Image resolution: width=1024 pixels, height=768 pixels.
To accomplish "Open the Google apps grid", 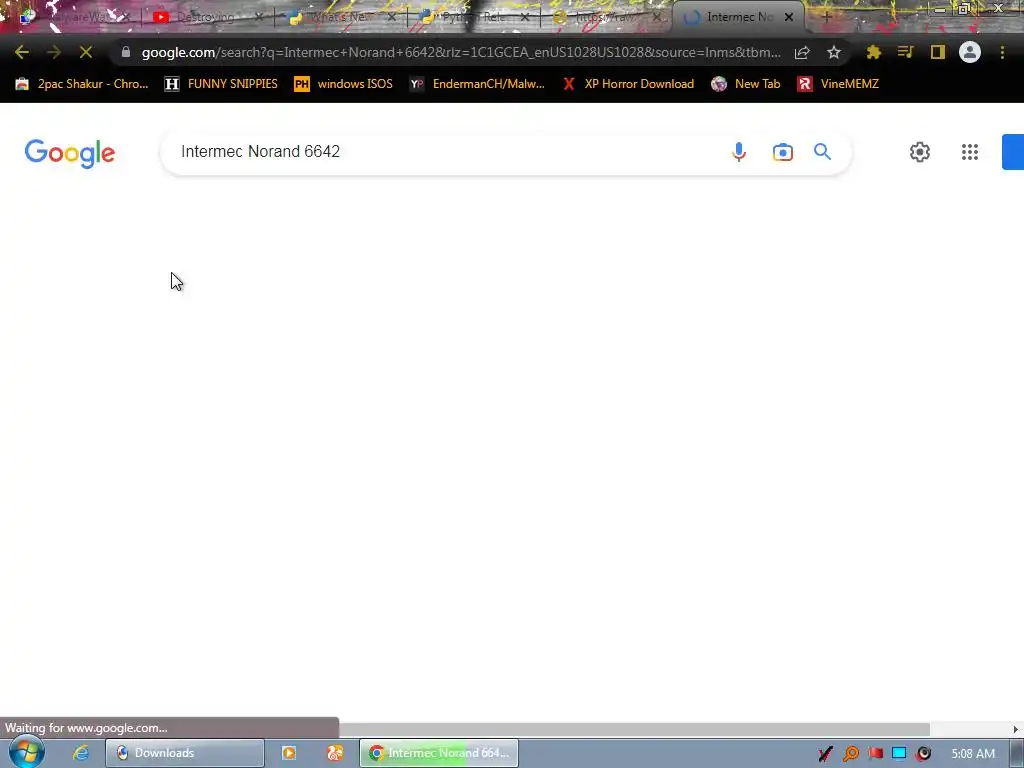I will (x=970, y=152).
